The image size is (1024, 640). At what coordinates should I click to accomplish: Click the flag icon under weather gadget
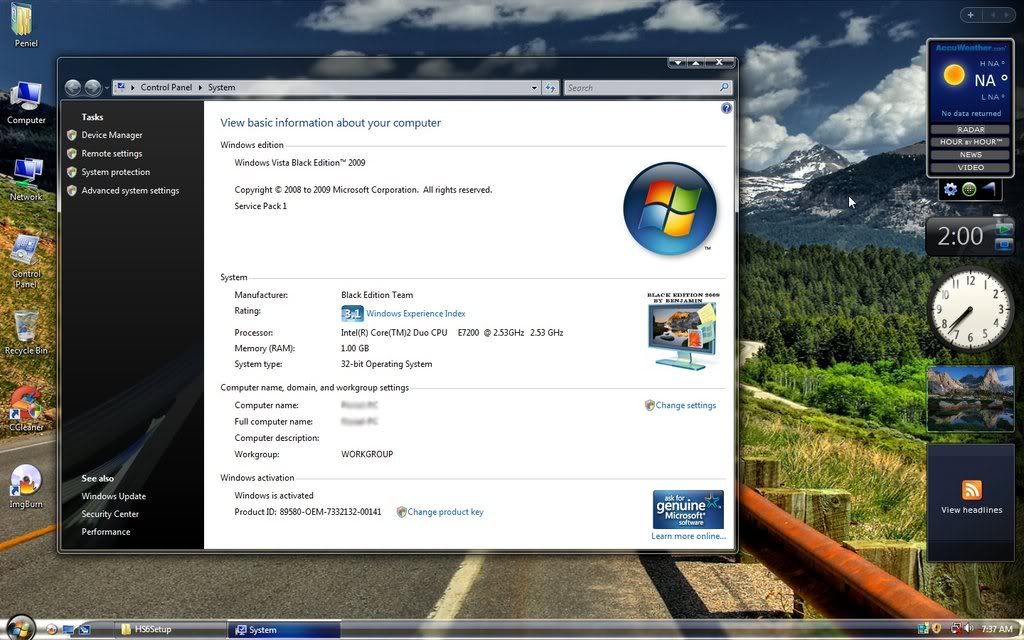(989, 189)
